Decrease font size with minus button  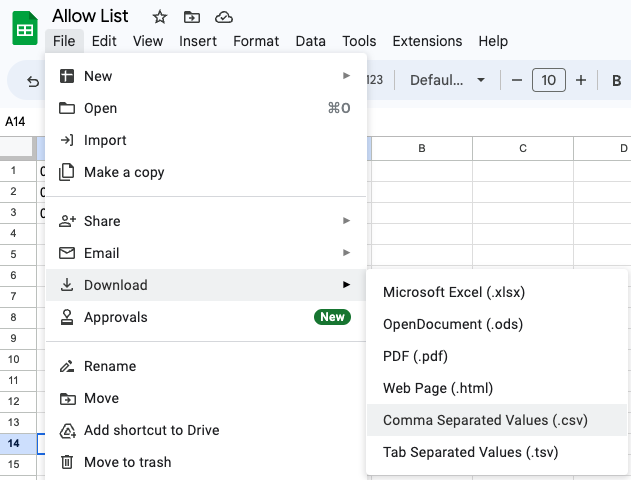[x=517, y=80]
